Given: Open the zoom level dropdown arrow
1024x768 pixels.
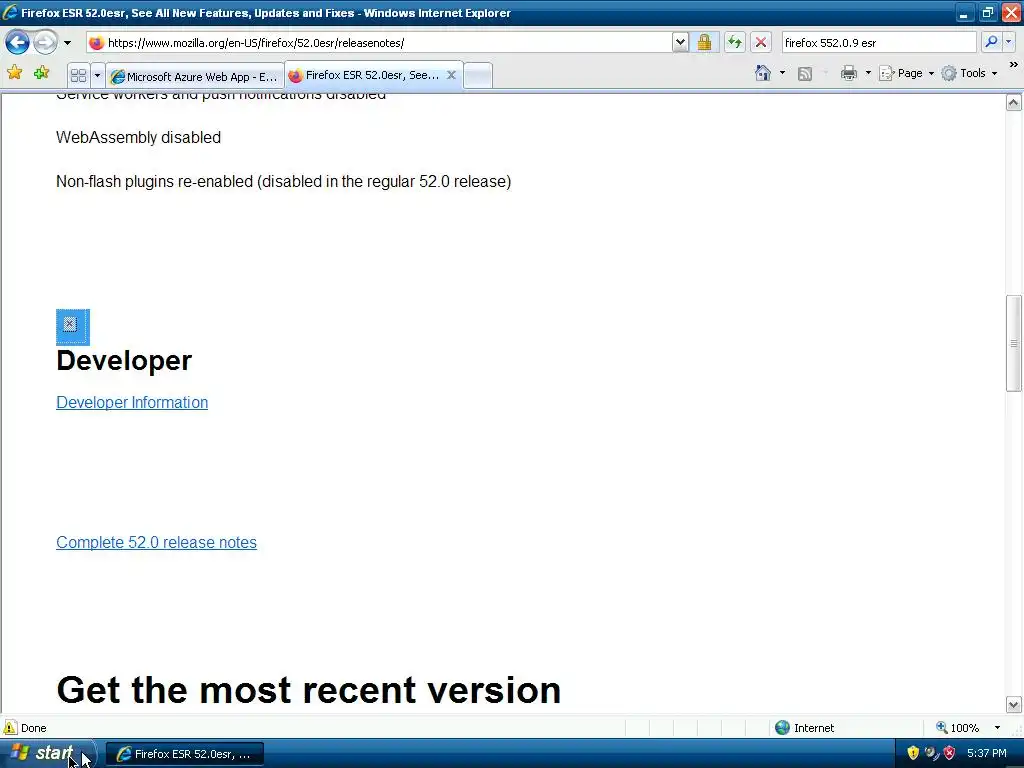Looking at the screenshot, I should pyautogui.click(x=997, y=728).
